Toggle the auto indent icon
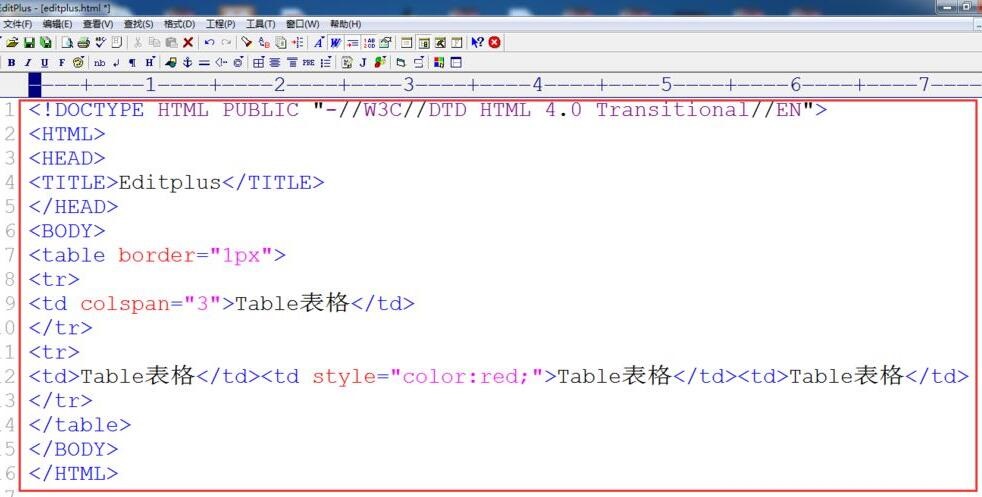 pos(353,43)
